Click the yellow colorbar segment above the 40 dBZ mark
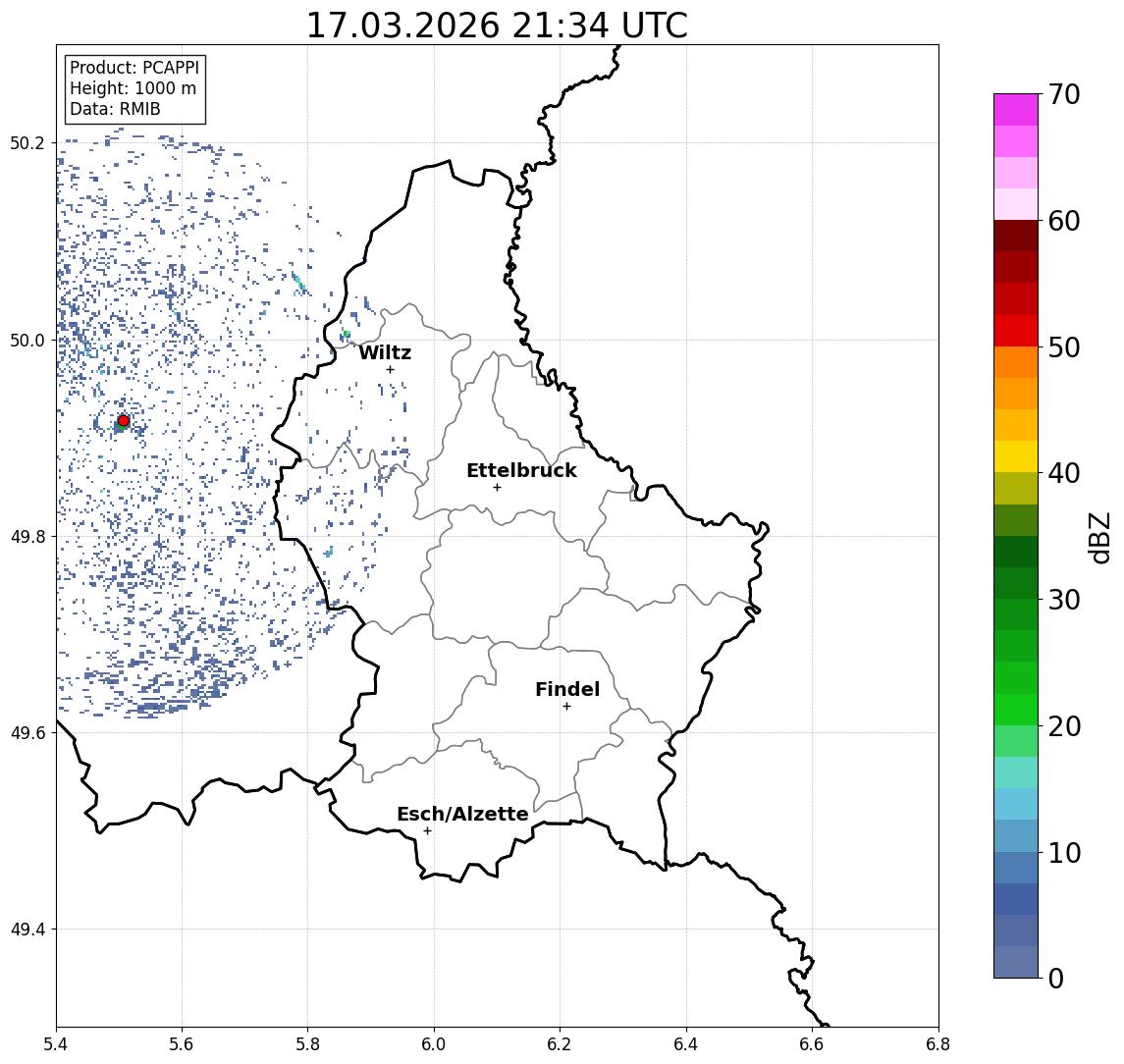The height and width of the screenshot is (1064, 1124). [x=1016, y=456]
